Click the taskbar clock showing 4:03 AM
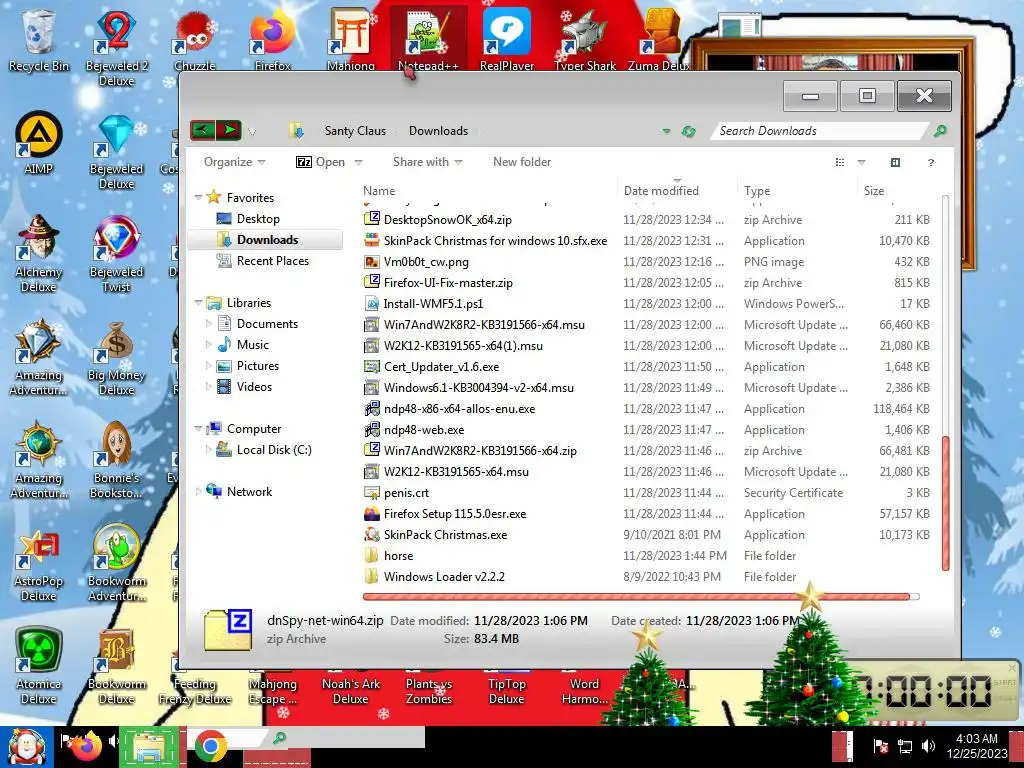Screen dimensions: 1024x768 pyautogui.click(x=976, y=746)
